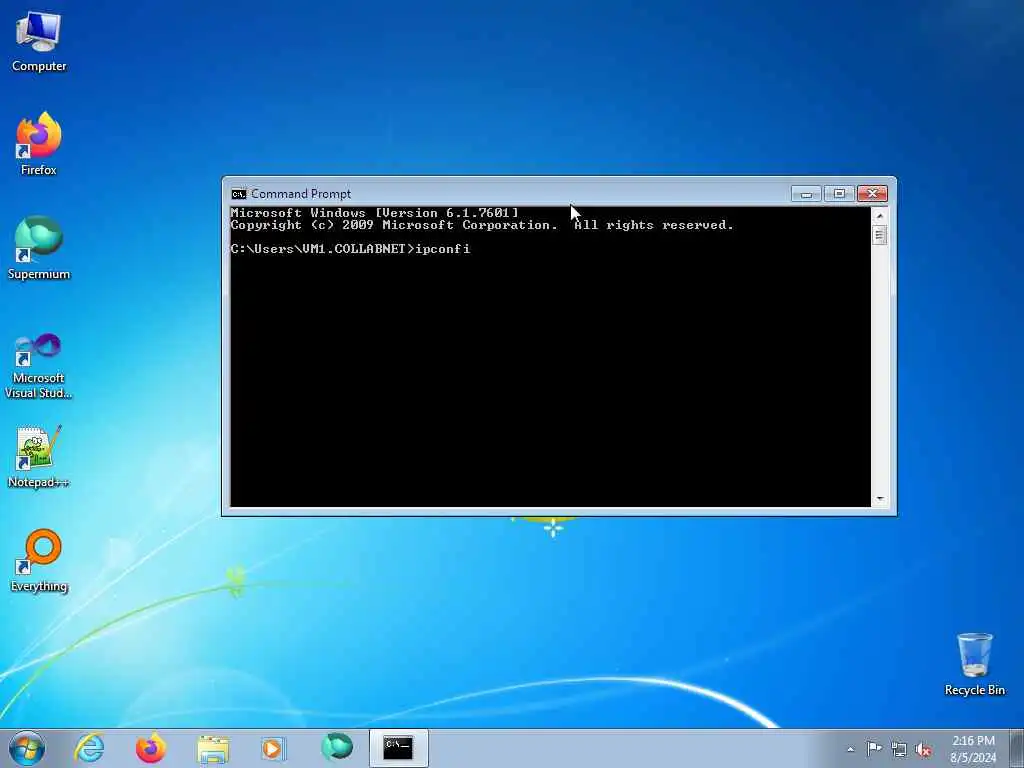Launch Firefox from the taskbar

(151, 748)
